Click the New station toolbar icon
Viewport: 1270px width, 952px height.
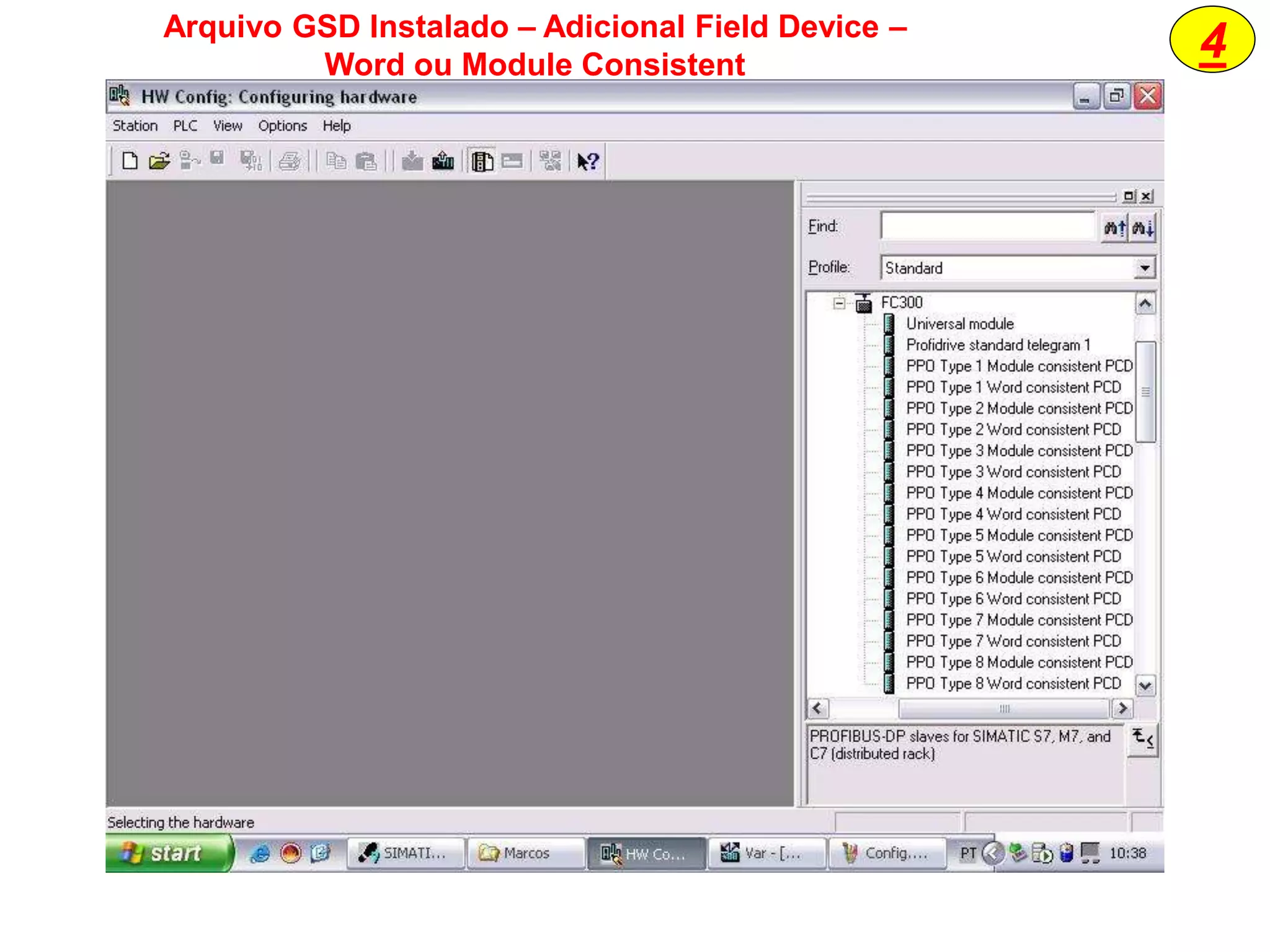point(130,161)
